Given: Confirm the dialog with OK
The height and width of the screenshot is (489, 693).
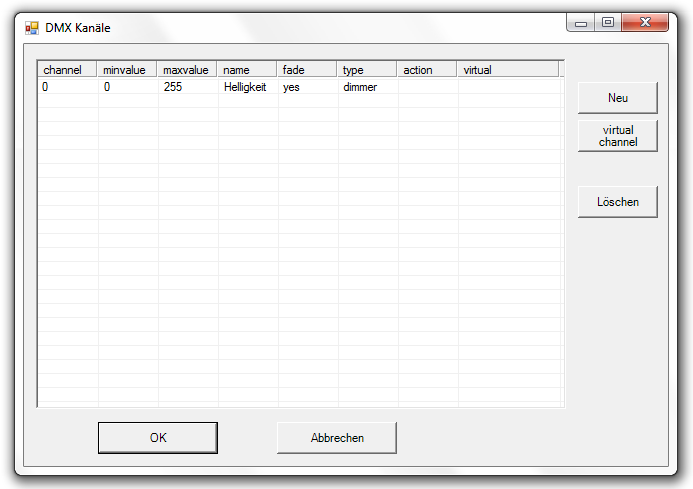Looking at the screenshot, I should coord(157,438).
